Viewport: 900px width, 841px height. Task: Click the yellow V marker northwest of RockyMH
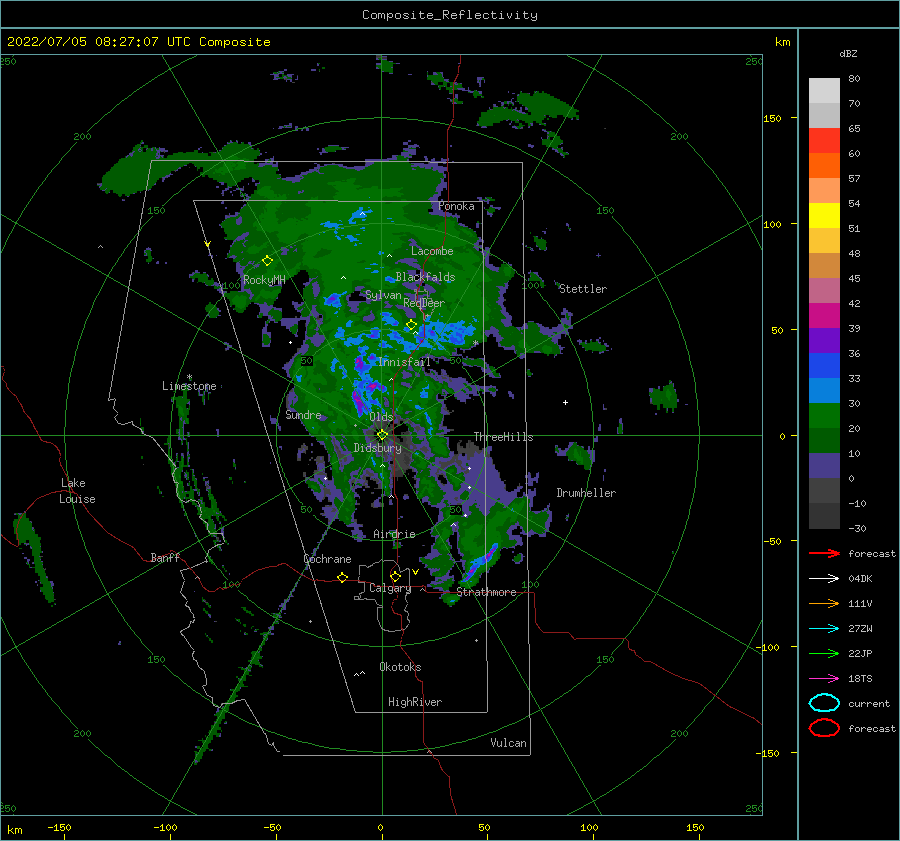click(x=208, y=244)
